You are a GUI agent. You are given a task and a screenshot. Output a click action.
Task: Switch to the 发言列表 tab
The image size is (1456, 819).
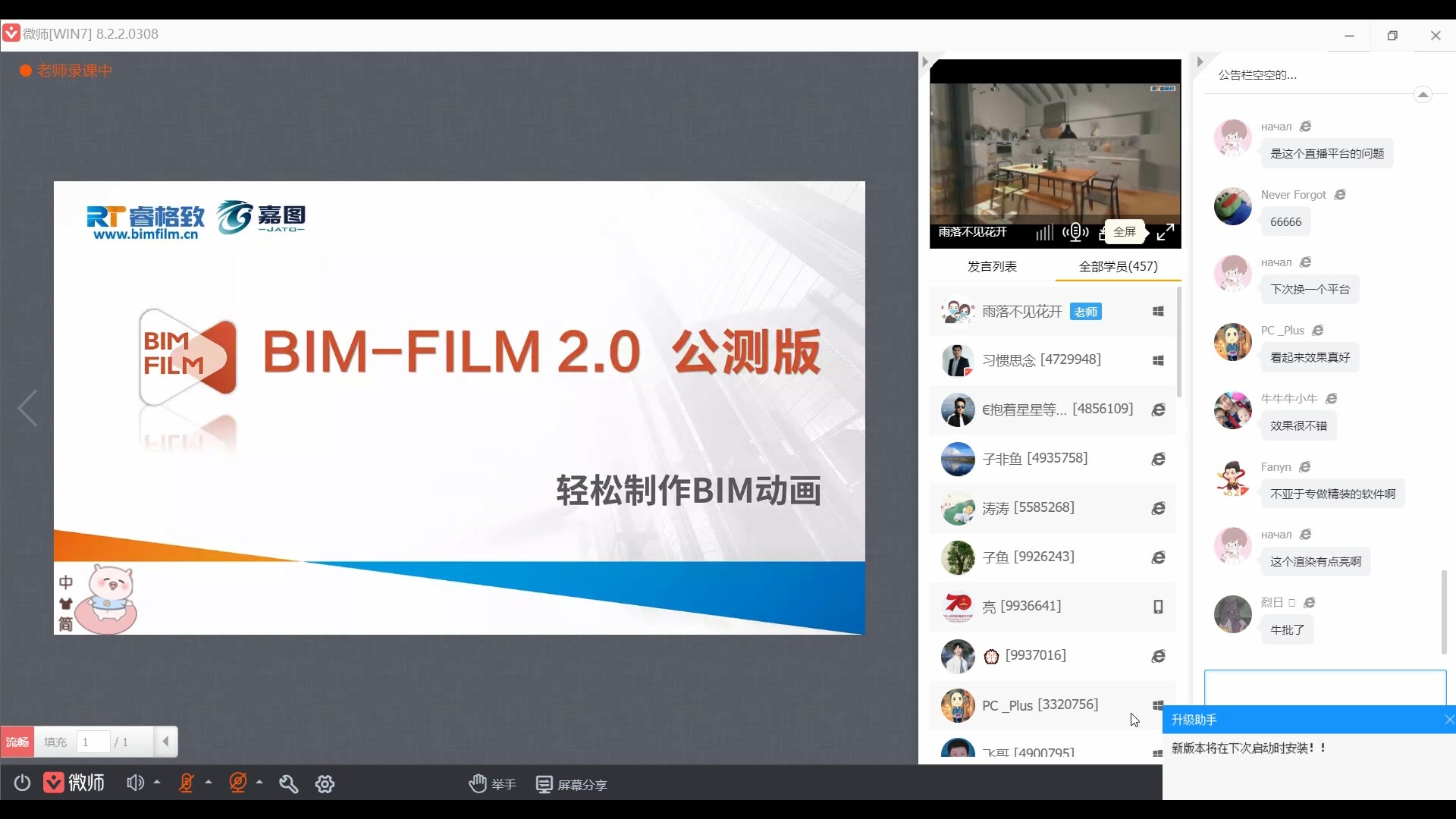[x=992, y=267]
